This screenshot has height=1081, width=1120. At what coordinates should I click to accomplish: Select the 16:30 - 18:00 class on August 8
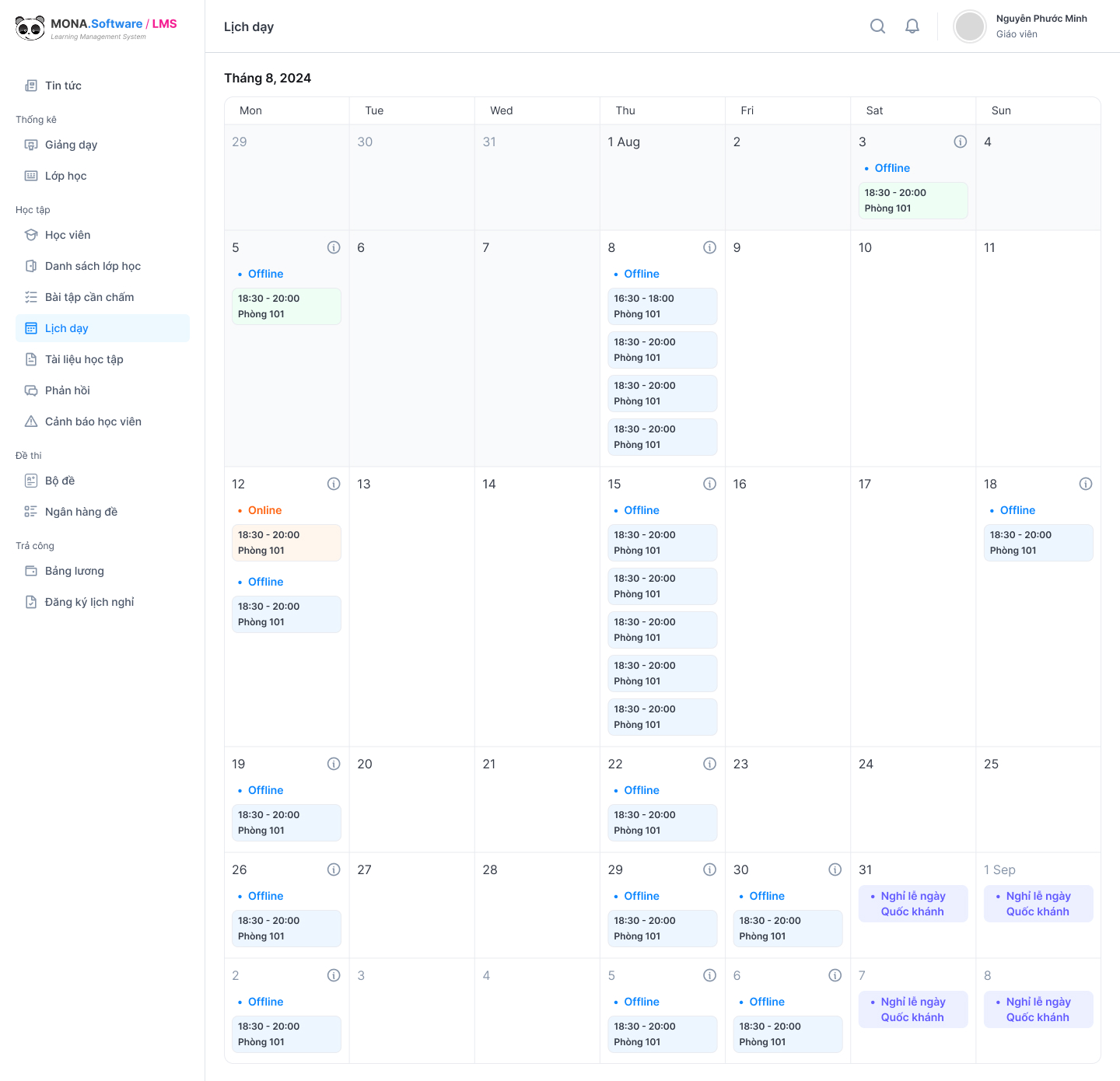pos(662,306)
